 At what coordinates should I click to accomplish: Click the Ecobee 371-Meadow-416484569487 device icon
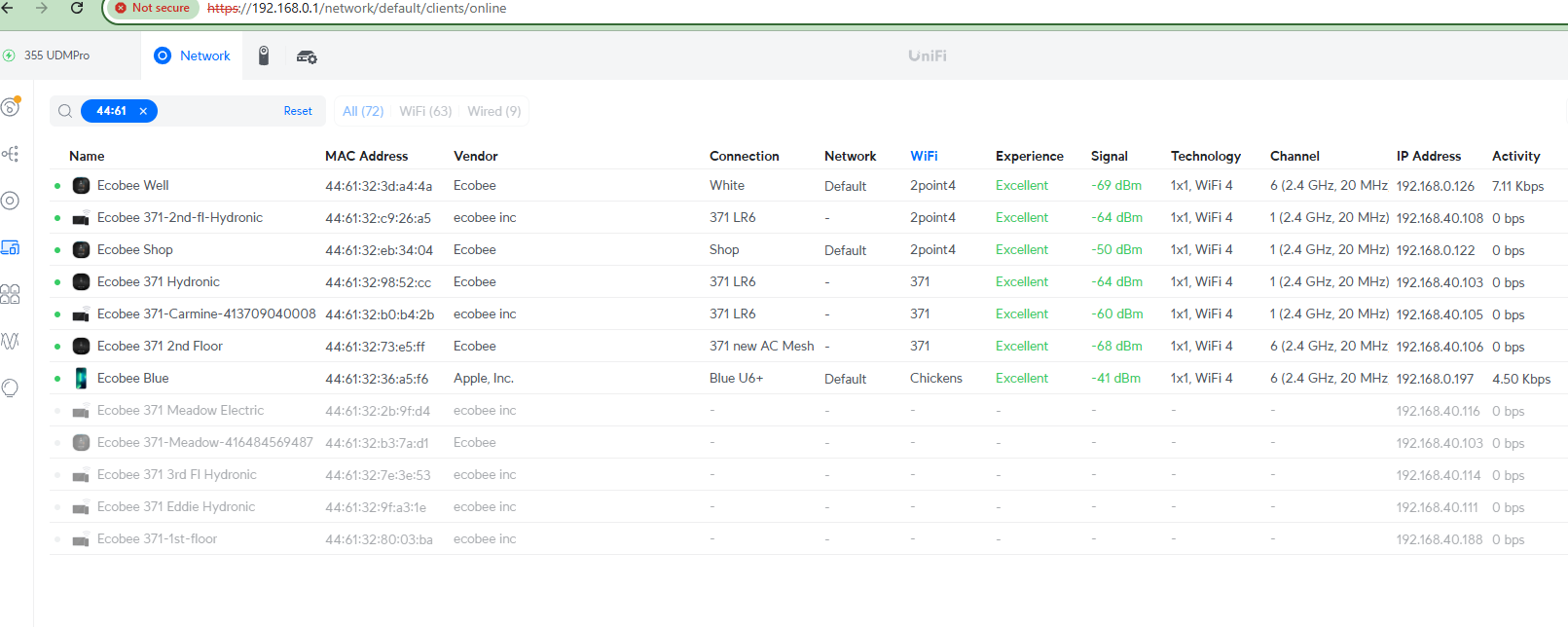[x=82, y=442]
